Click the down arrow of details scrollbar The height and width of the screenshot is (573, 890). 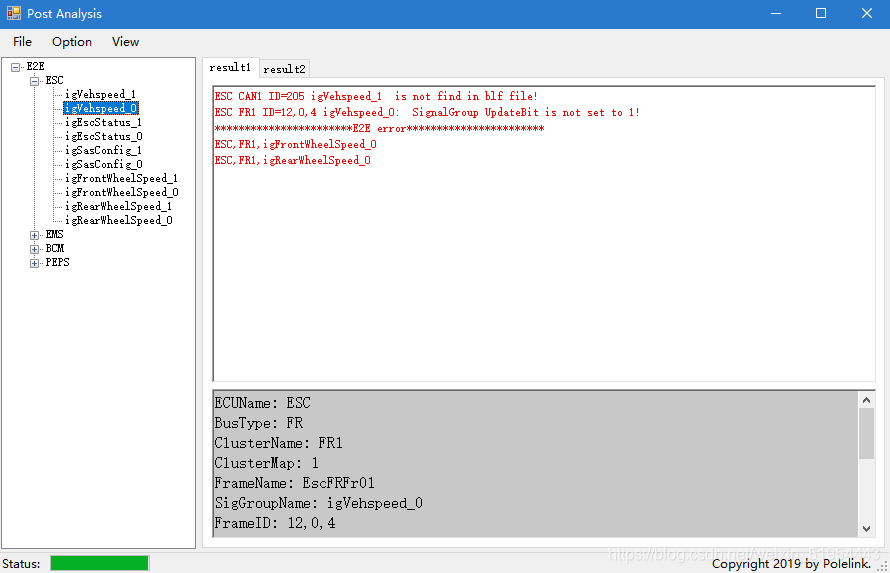click(866, 529)
